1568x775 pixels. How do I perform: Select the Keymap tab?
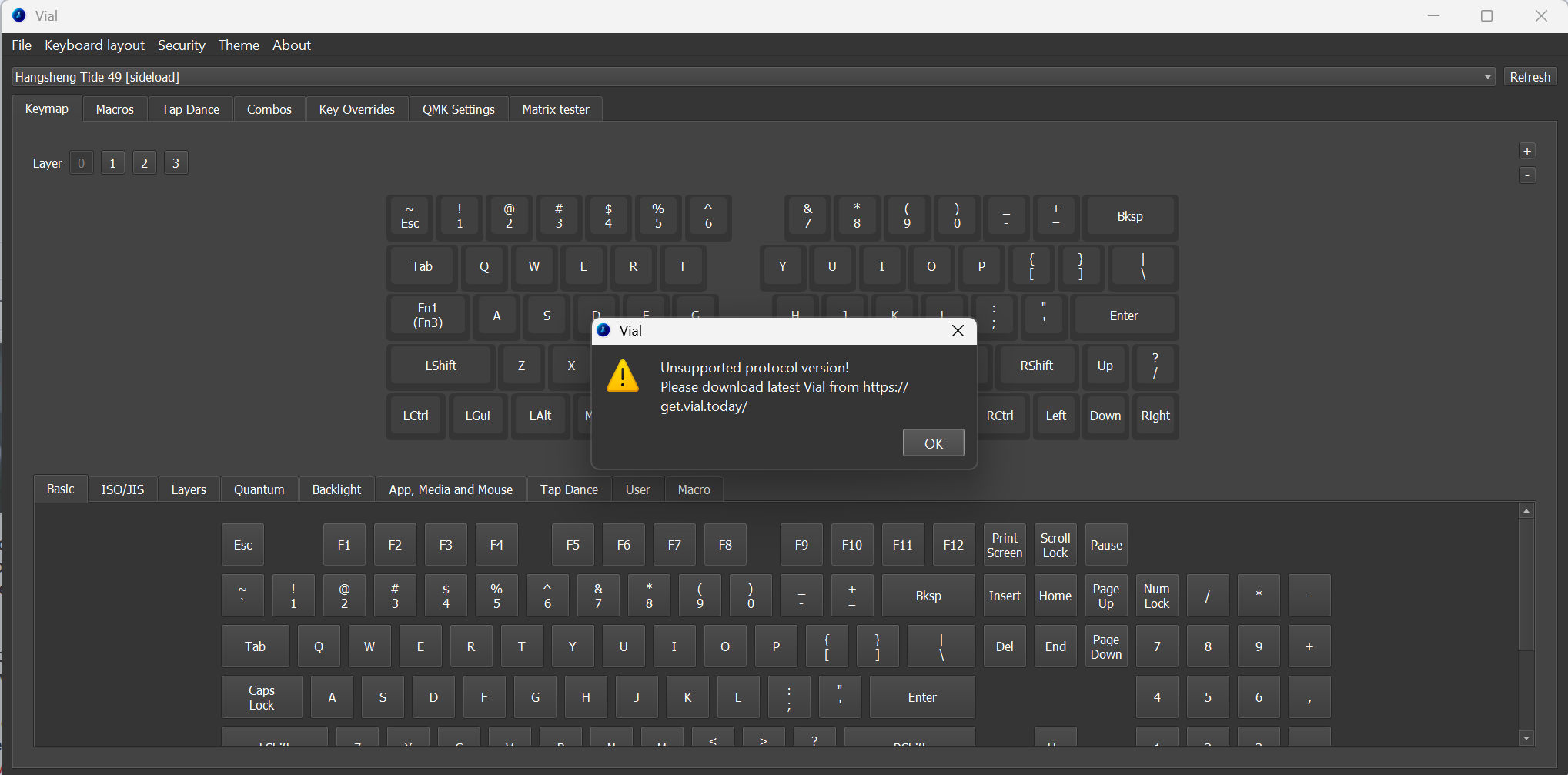(x=47, y=109)
